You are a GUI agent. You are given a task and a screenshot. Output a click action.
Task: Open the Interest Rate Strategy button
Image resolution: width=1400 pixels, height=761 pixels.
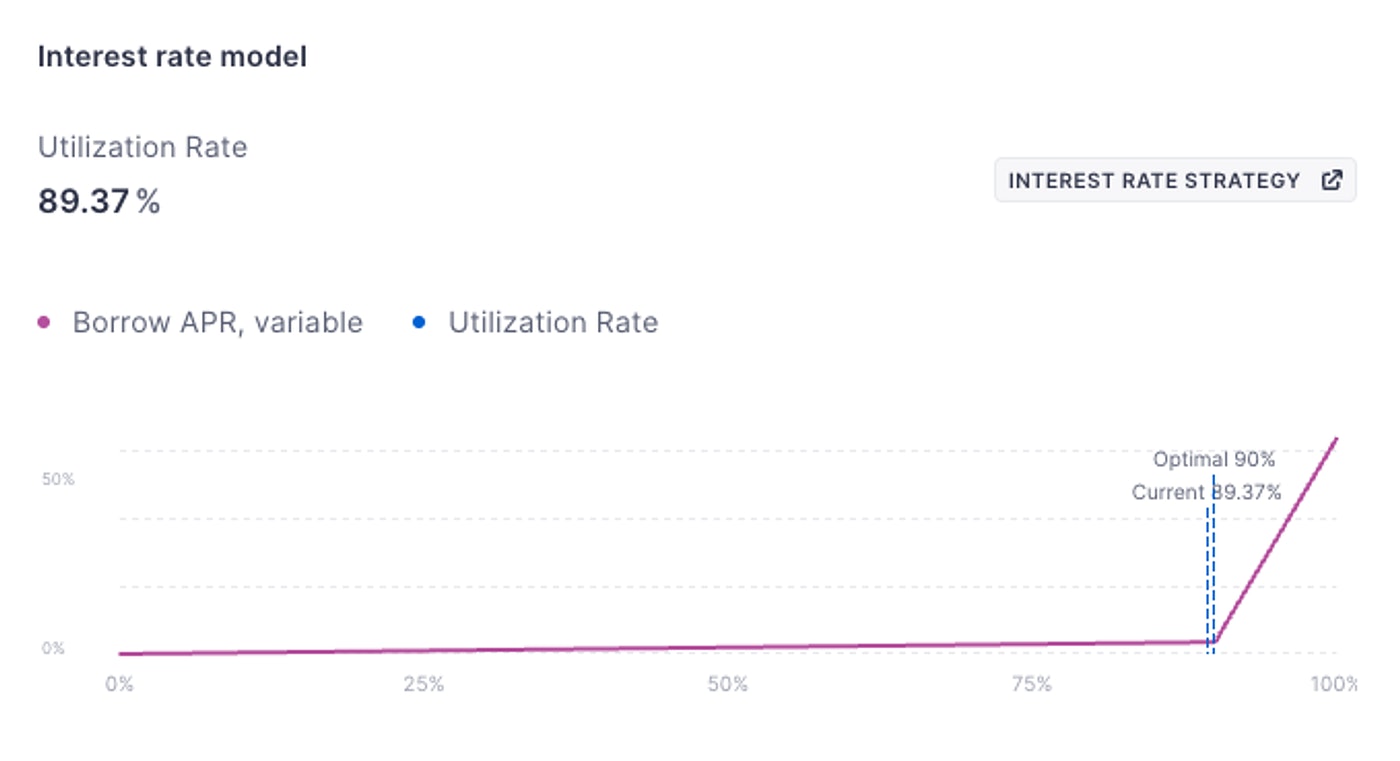pos(1174,181)
